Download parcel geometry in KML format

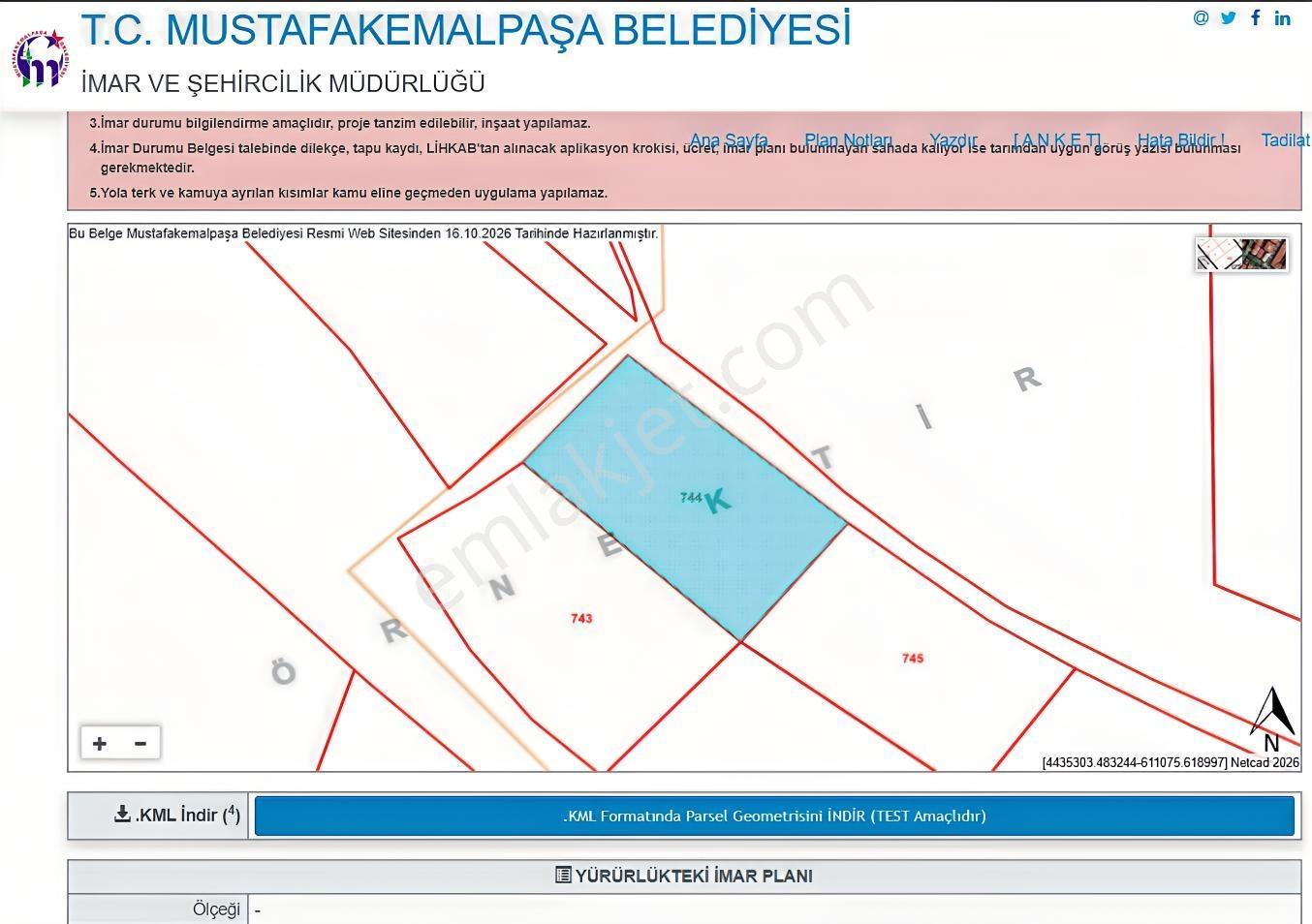774,816
